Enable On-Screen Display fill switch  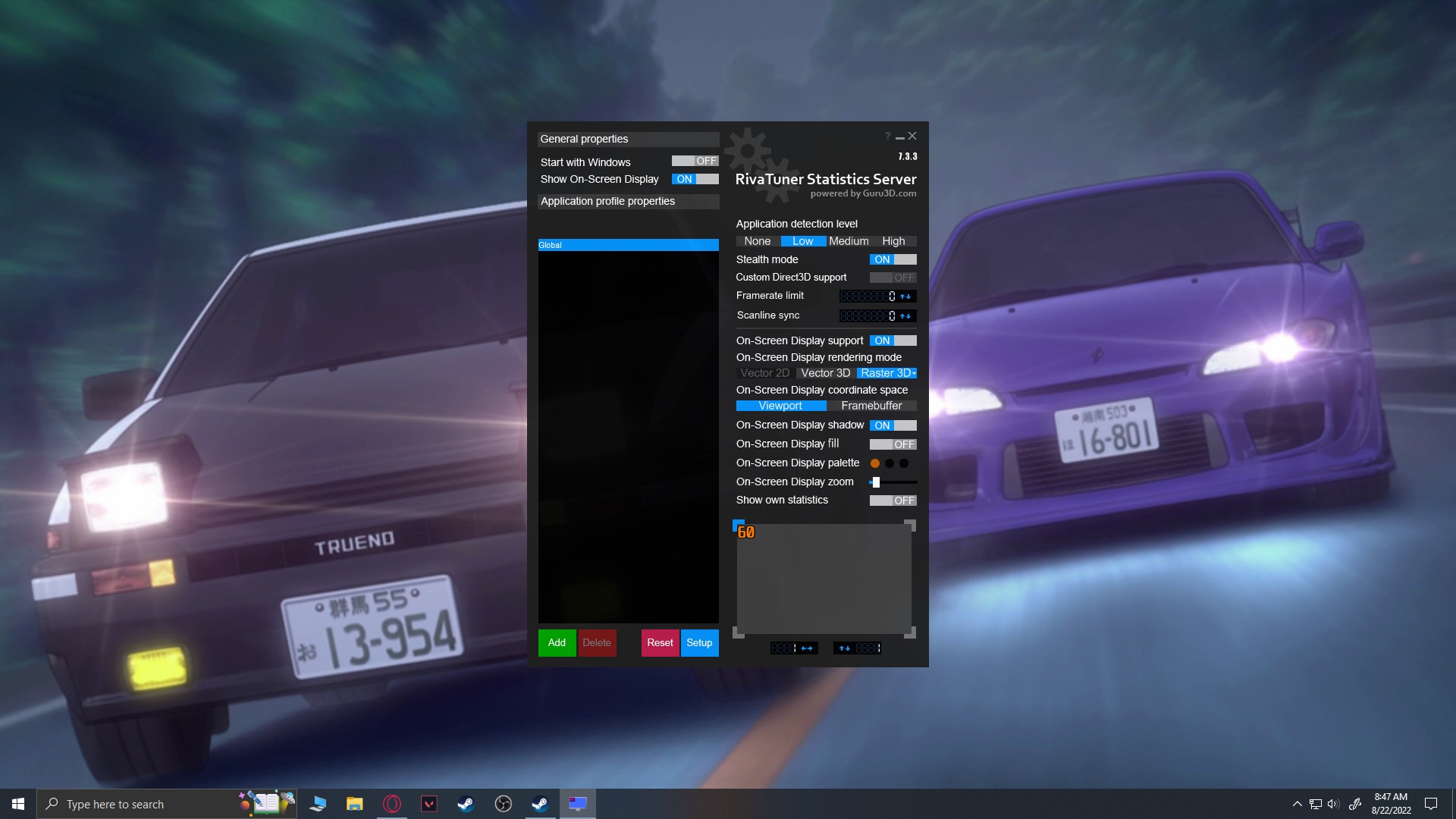(x=893, y=444)
